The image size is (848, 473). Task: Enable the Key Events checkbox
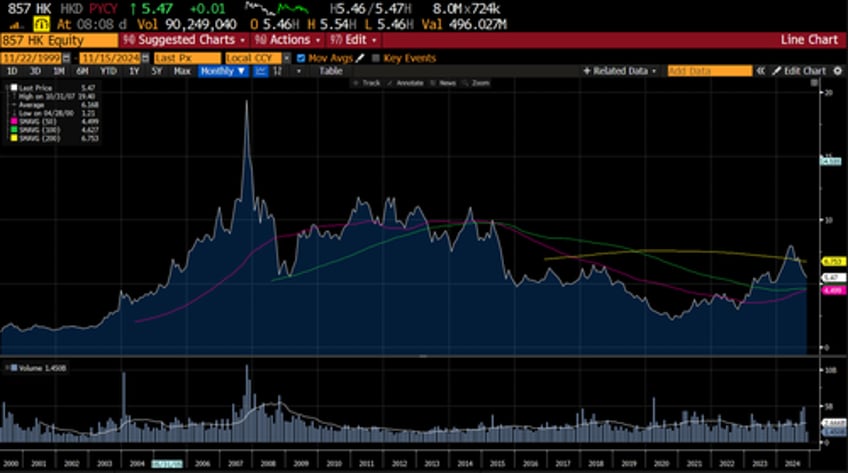click(x=376, y=58)
